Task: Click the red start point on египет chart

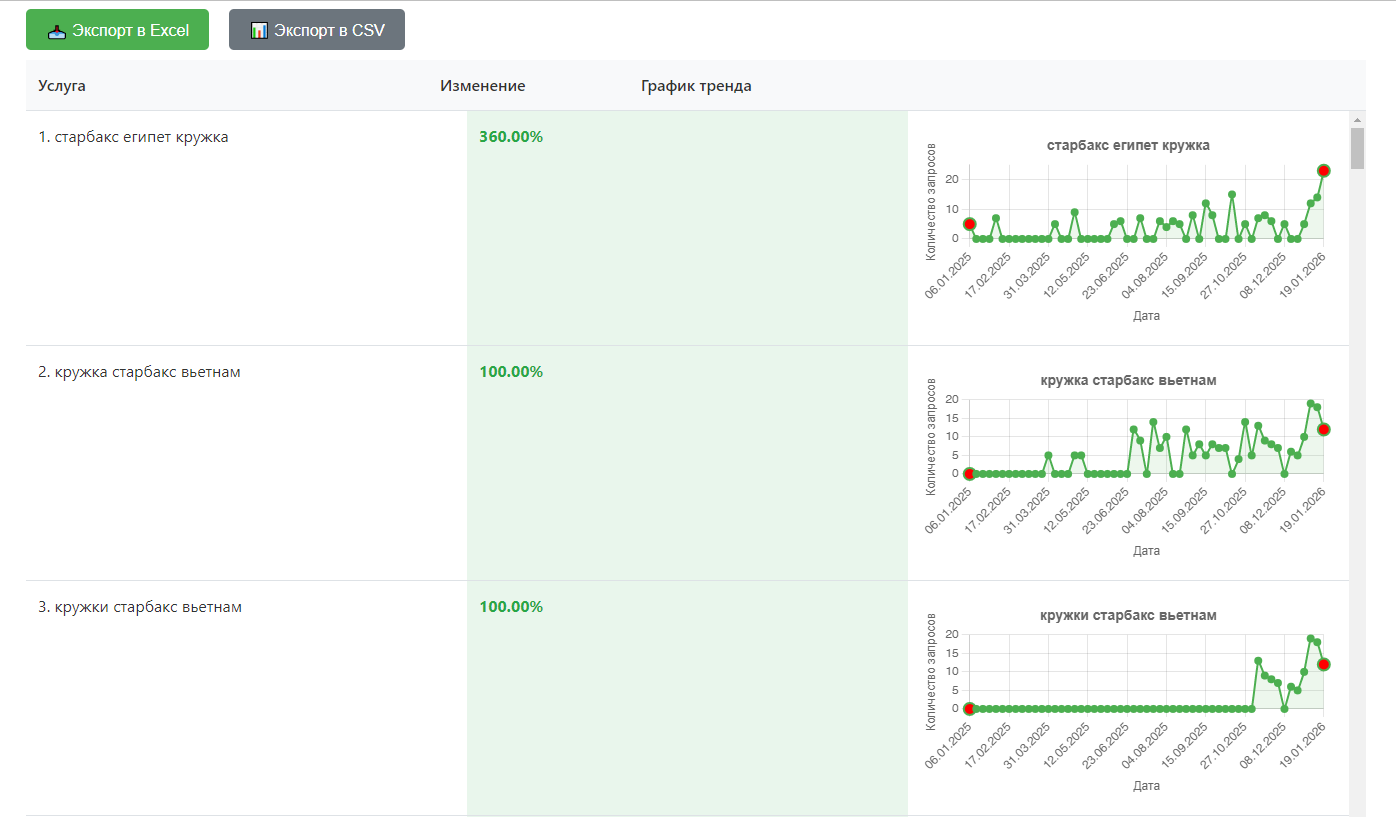Action: pyautogui.click(x=969, y=224)
